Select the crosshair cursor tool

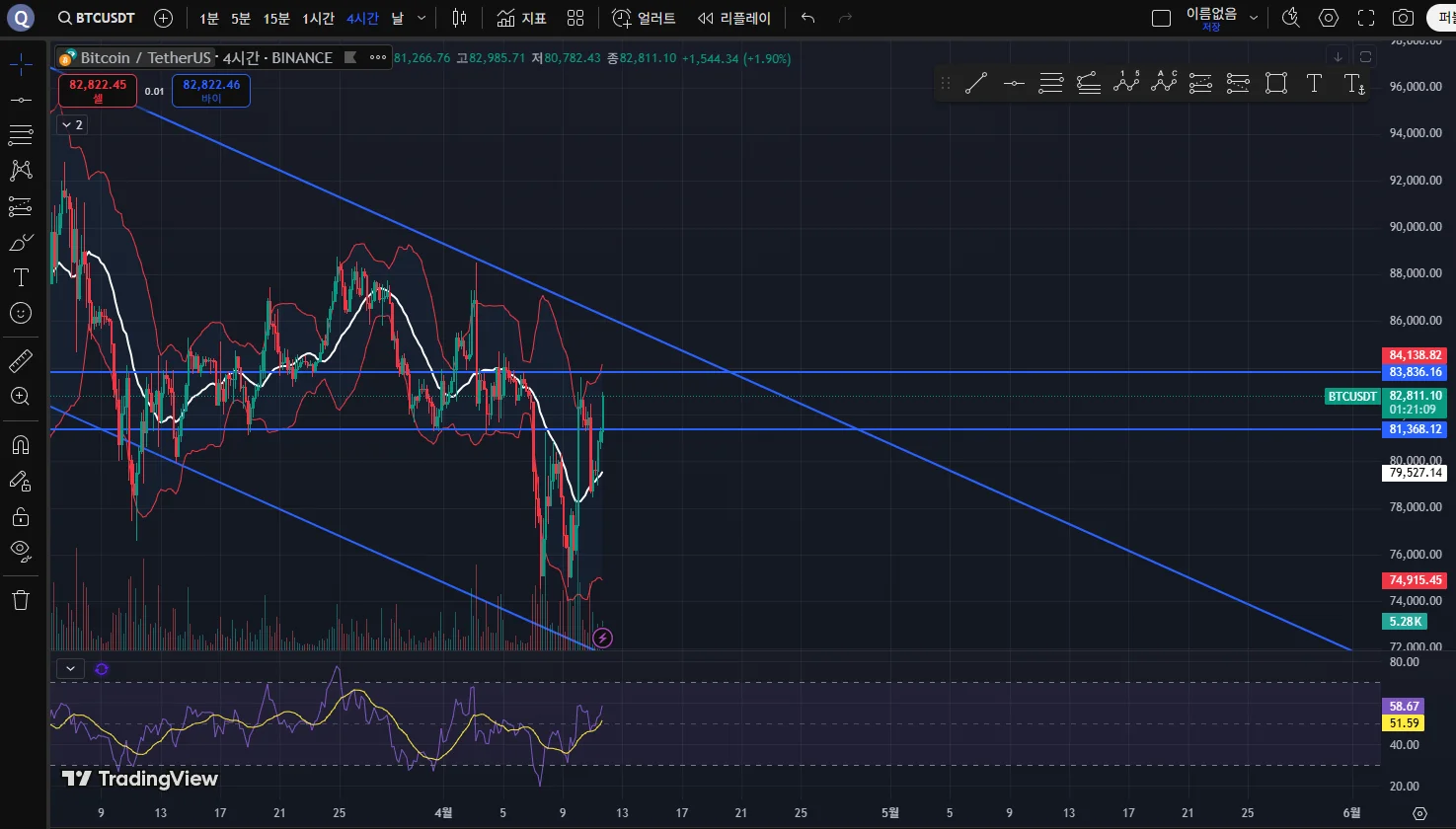[21, 65]
